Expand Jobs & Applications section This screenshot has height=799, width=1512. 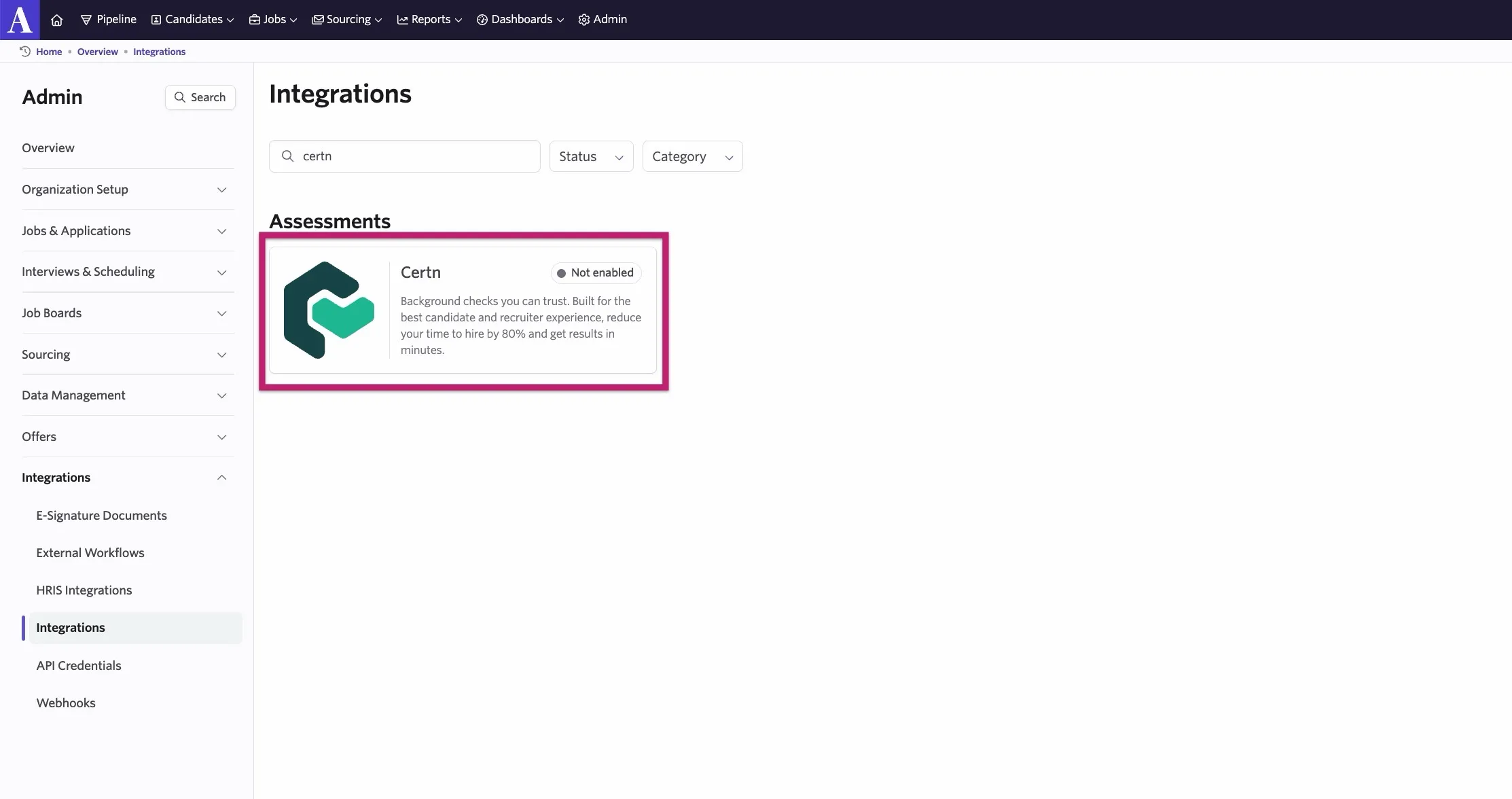click(x=128, y=231)
